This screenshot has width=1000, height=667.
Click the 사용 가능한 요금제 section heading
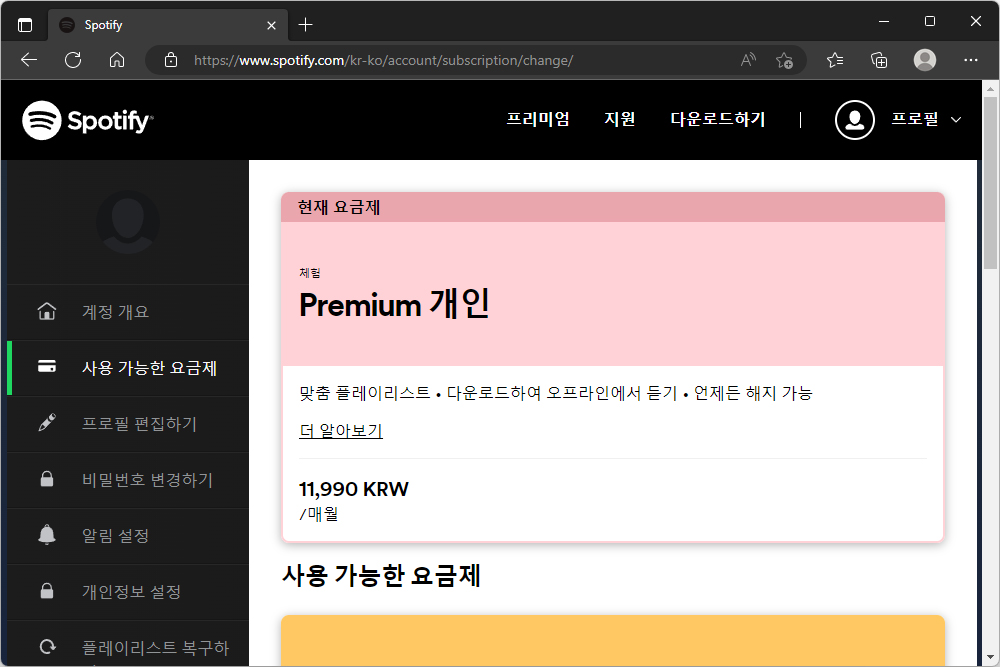pyautogui.click(x=381, y=576)
